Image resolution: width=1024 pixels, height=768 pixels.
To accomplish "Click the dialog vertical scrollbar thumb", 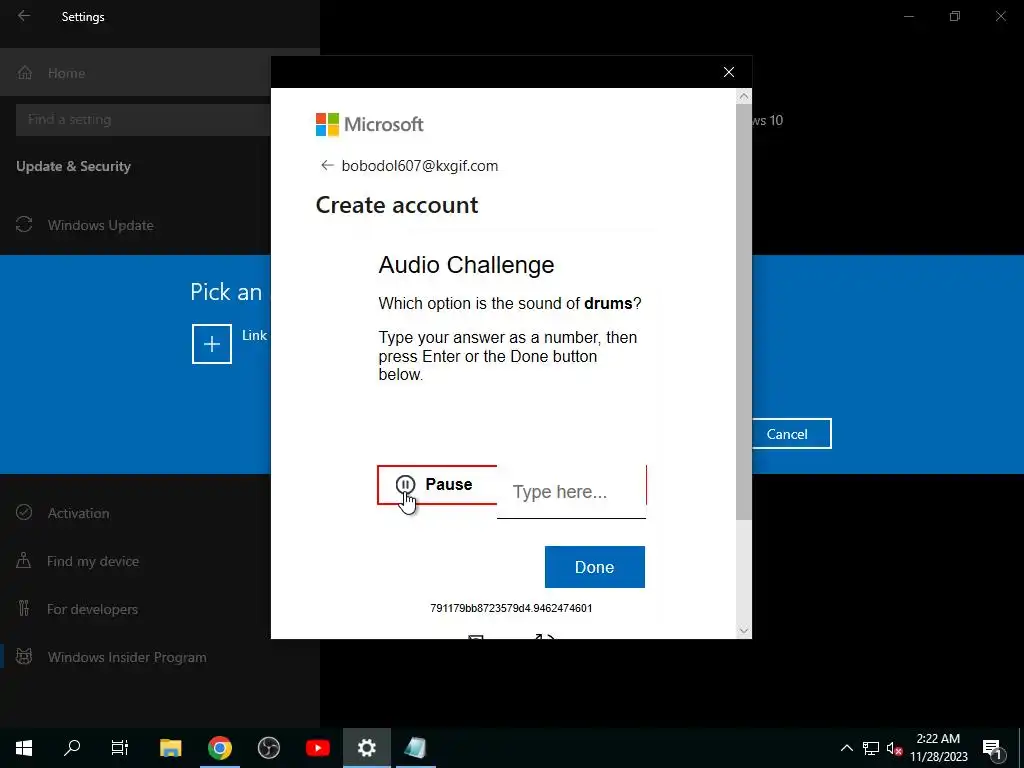I will (743, 312).
